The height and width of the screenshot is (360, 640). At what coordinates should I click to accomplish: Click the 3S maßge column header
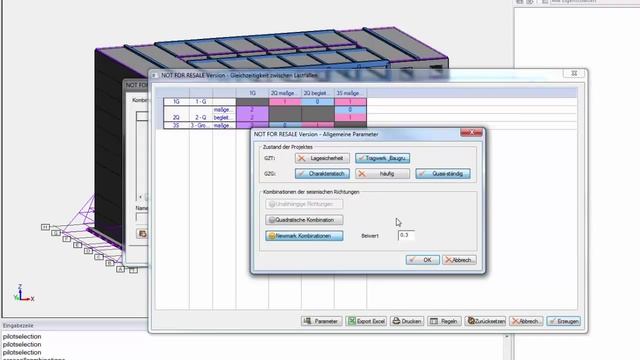[350, 93]
